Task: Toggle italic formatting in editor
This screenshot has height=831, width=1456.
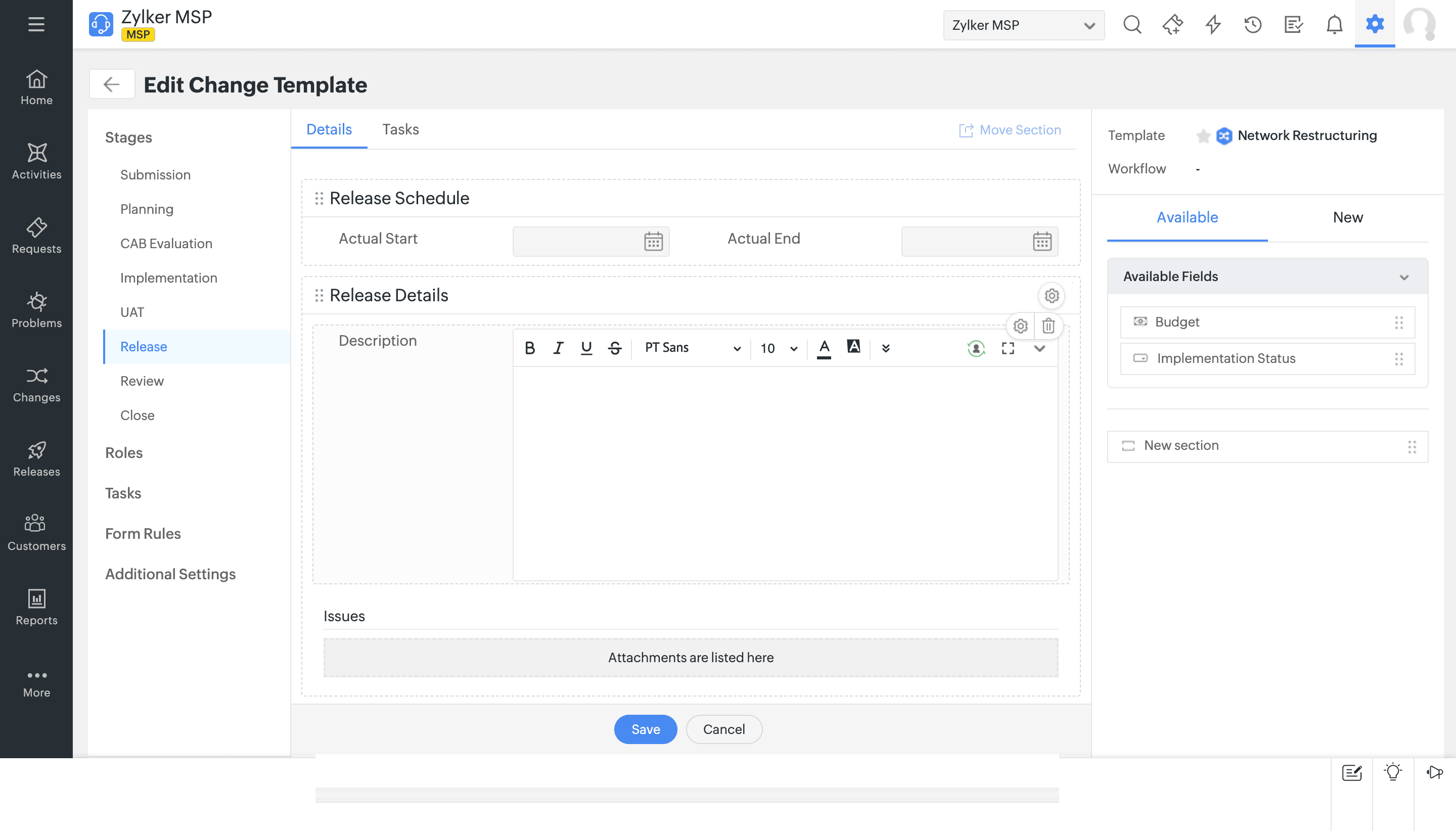Action: pos(558,348)
